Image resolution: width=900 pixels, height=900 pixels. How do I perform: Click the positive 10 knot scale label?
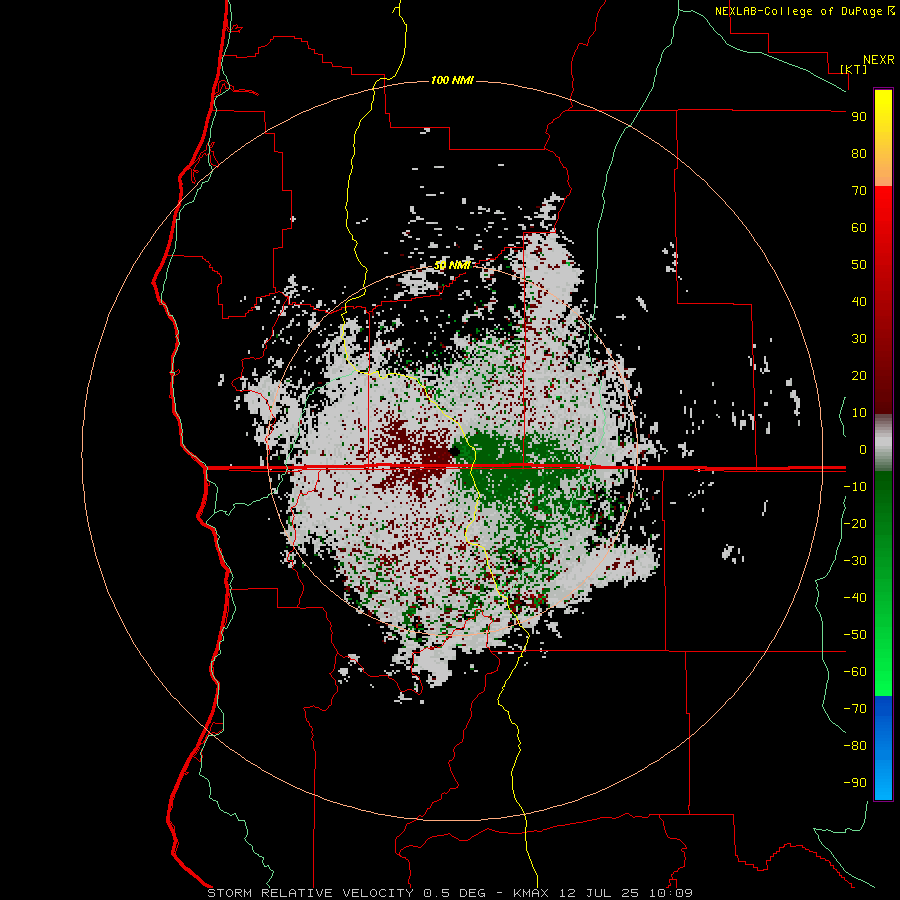pos(859,413)
